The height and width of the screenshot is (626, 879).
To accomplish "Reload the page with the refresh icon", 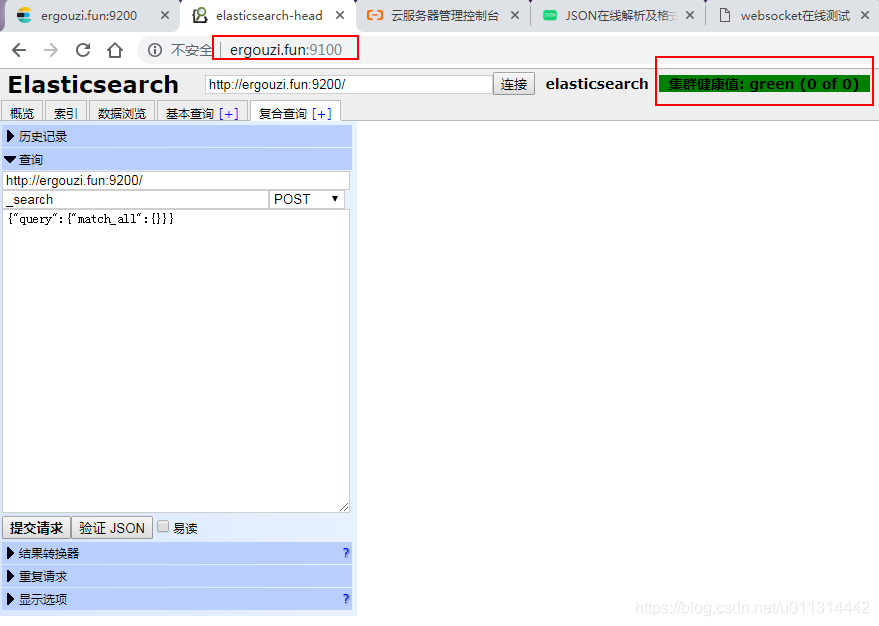I will click(83, 50).
